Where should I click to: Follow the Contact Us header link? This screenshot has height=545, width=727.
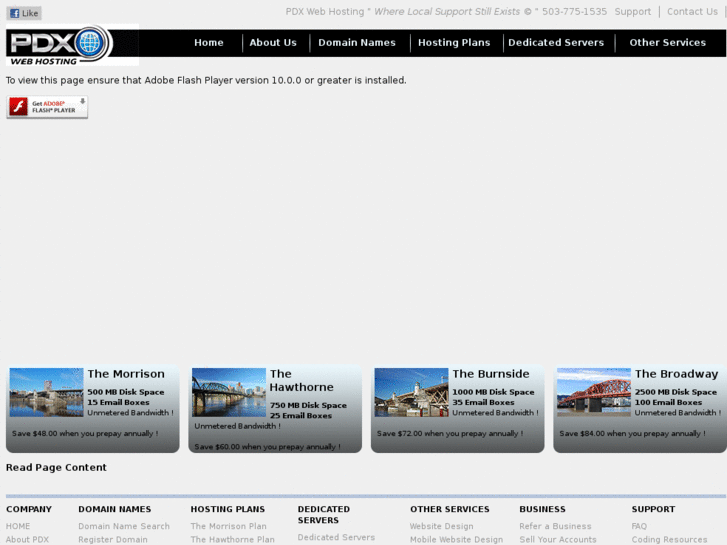(692, 12)
